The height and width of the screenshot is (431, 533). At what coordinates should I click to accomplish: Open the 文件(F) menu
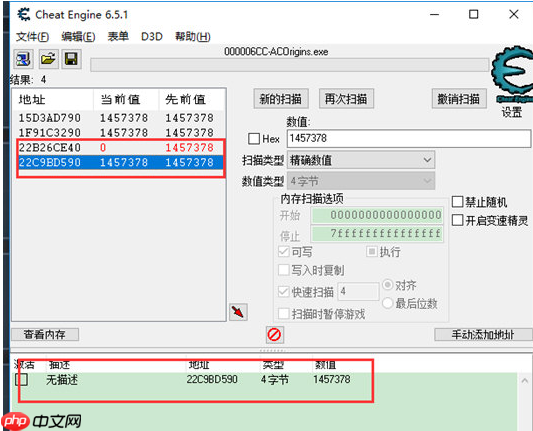tap(32, 36)
